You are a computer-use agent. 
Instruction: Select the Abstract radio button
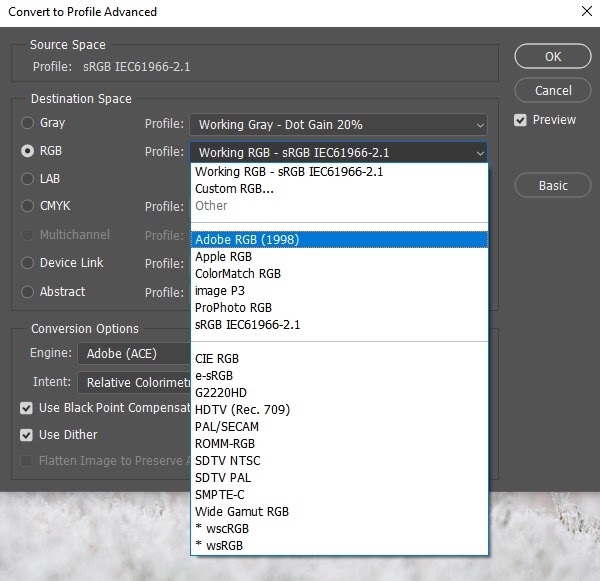(27, 292)
